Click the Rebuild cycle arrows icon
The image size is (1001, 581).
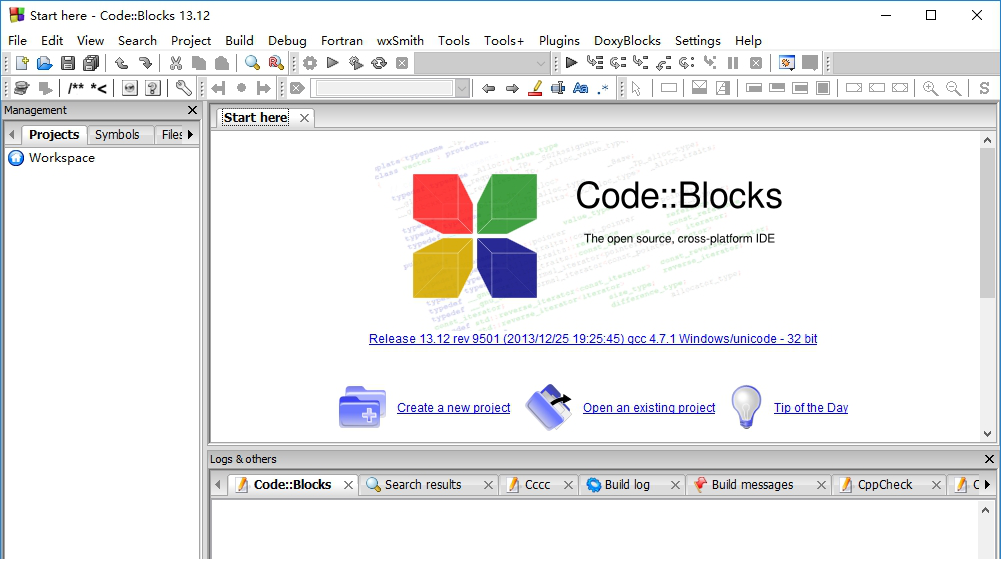coord(379,63)
